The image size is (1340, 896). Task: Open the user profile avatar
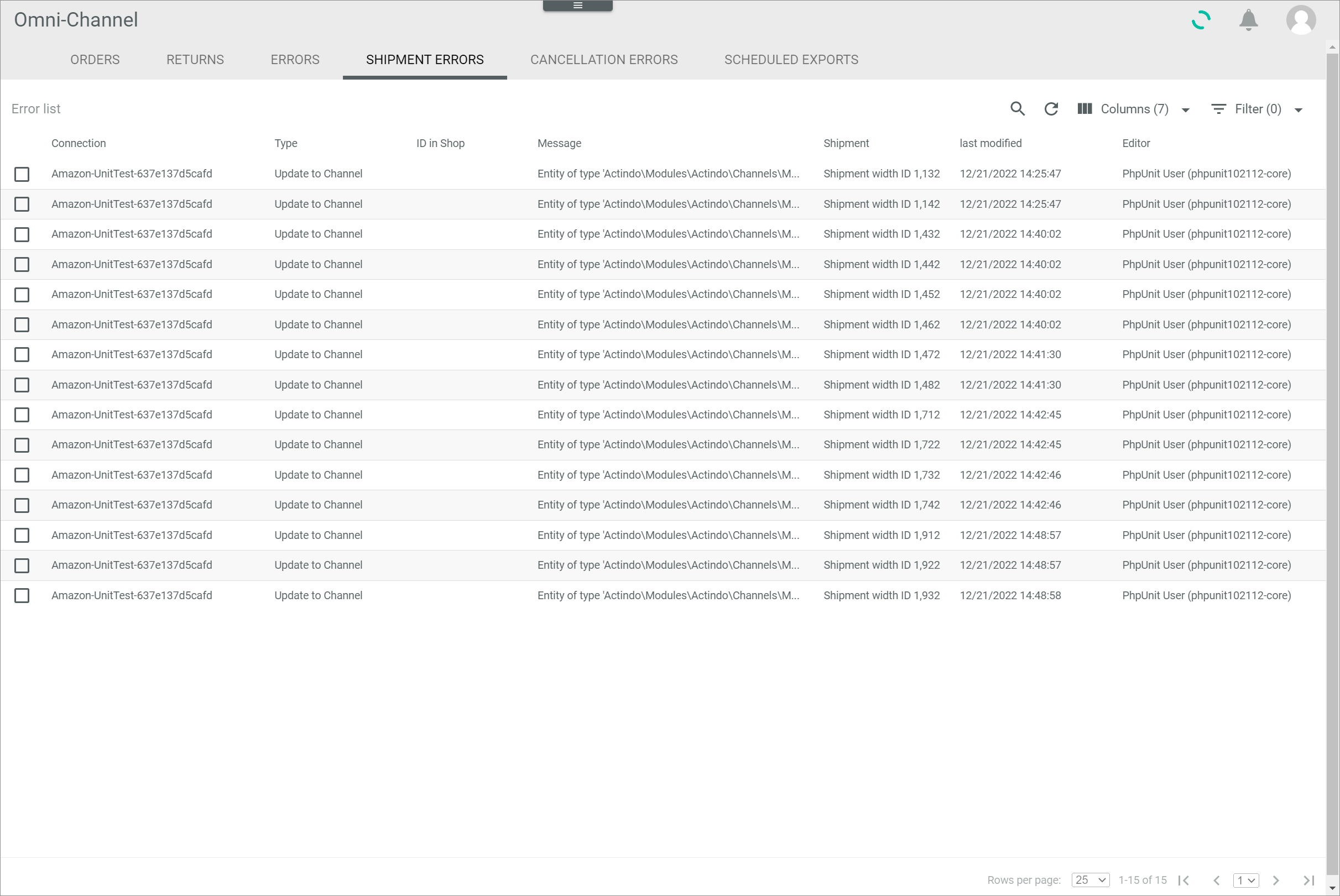(1301, 20)
